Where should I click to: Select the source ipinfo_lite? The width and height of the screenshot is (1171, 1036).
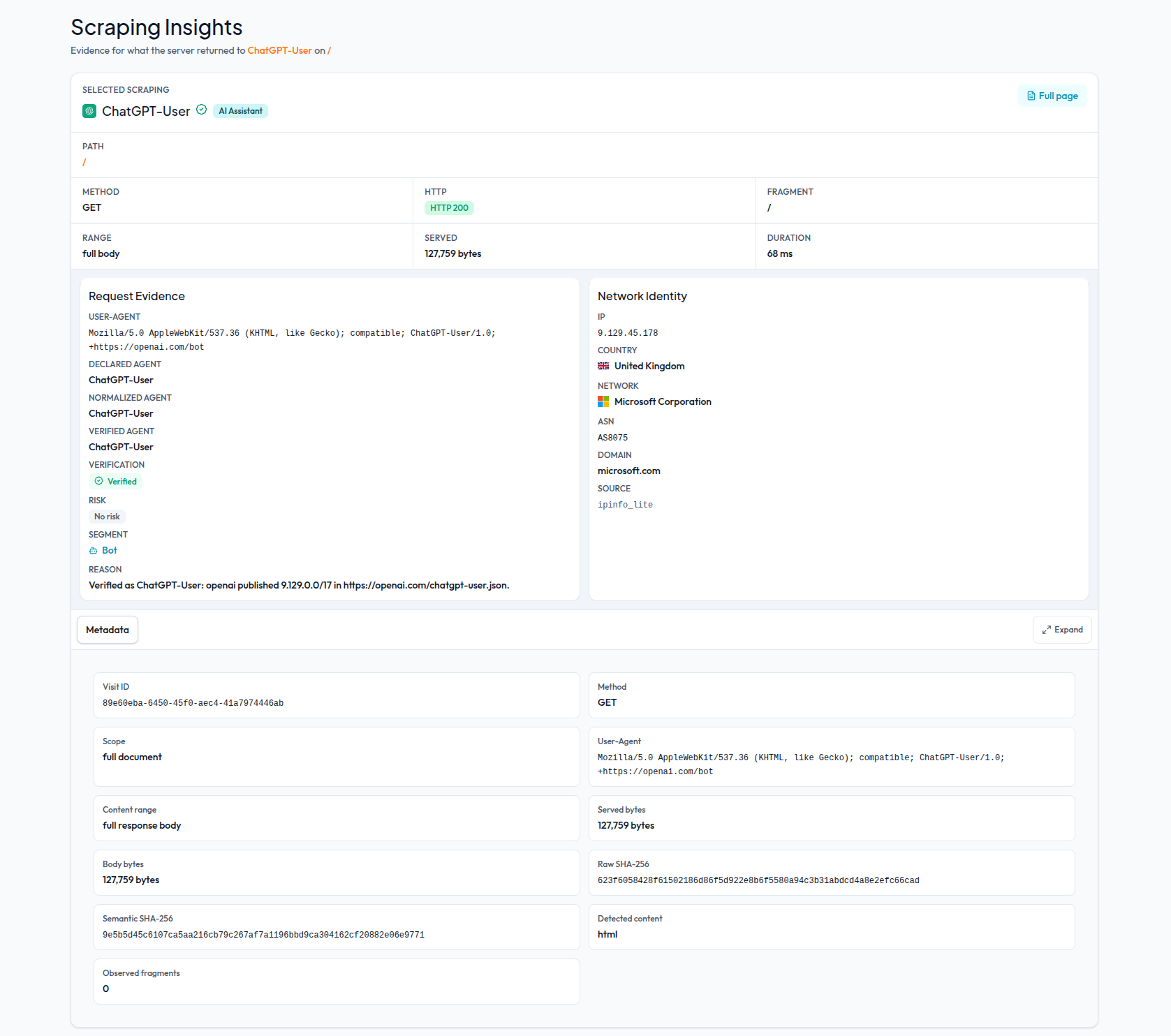tap(625, 505)
